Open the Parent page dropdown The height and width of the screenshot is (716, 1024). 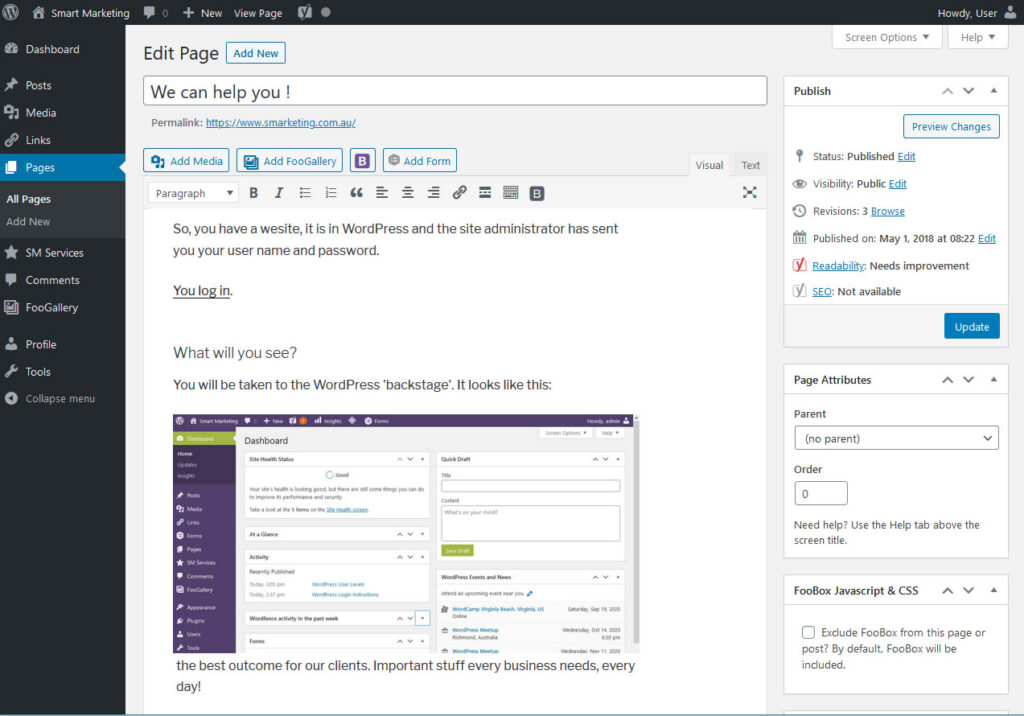[x=896, y=439]
